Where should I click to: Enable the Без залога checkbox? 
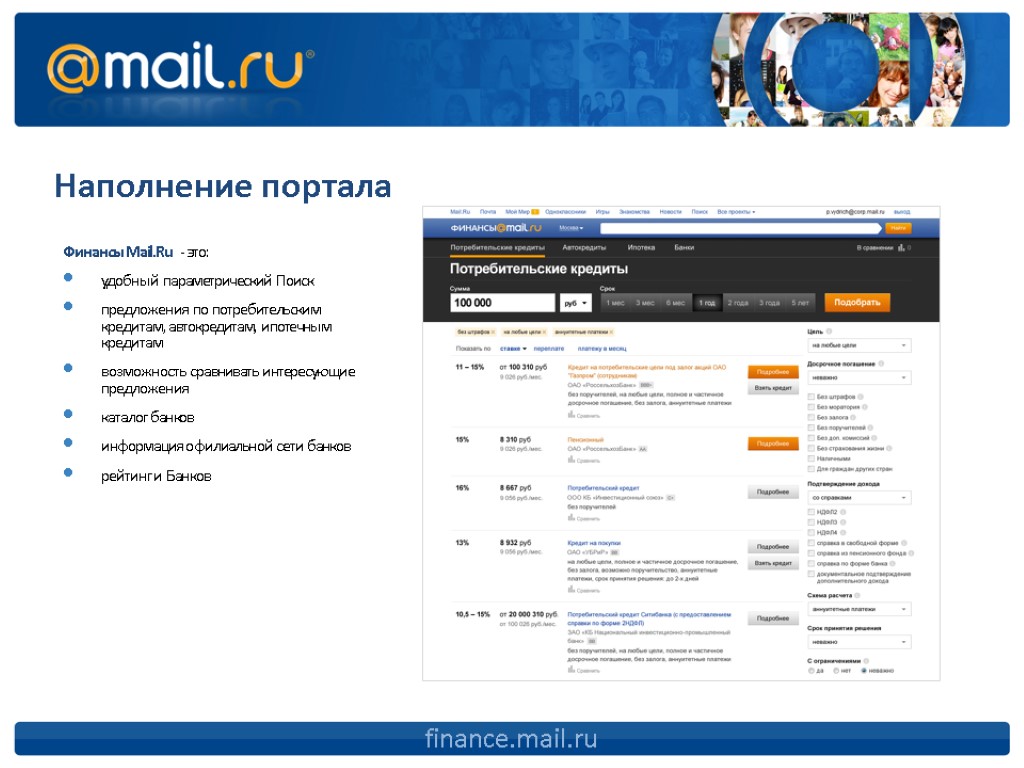[812, 417]
